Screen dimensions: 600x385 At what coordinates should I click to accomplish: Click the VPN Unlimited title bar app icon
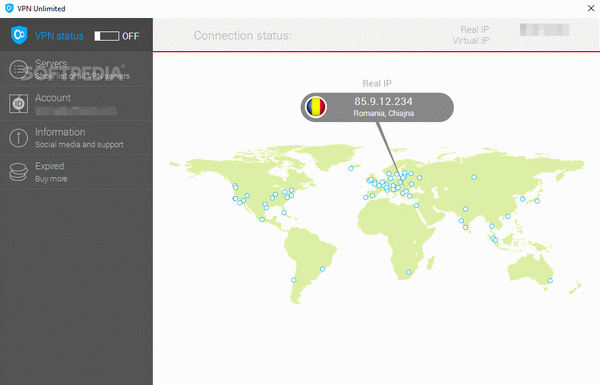(9, 8)
